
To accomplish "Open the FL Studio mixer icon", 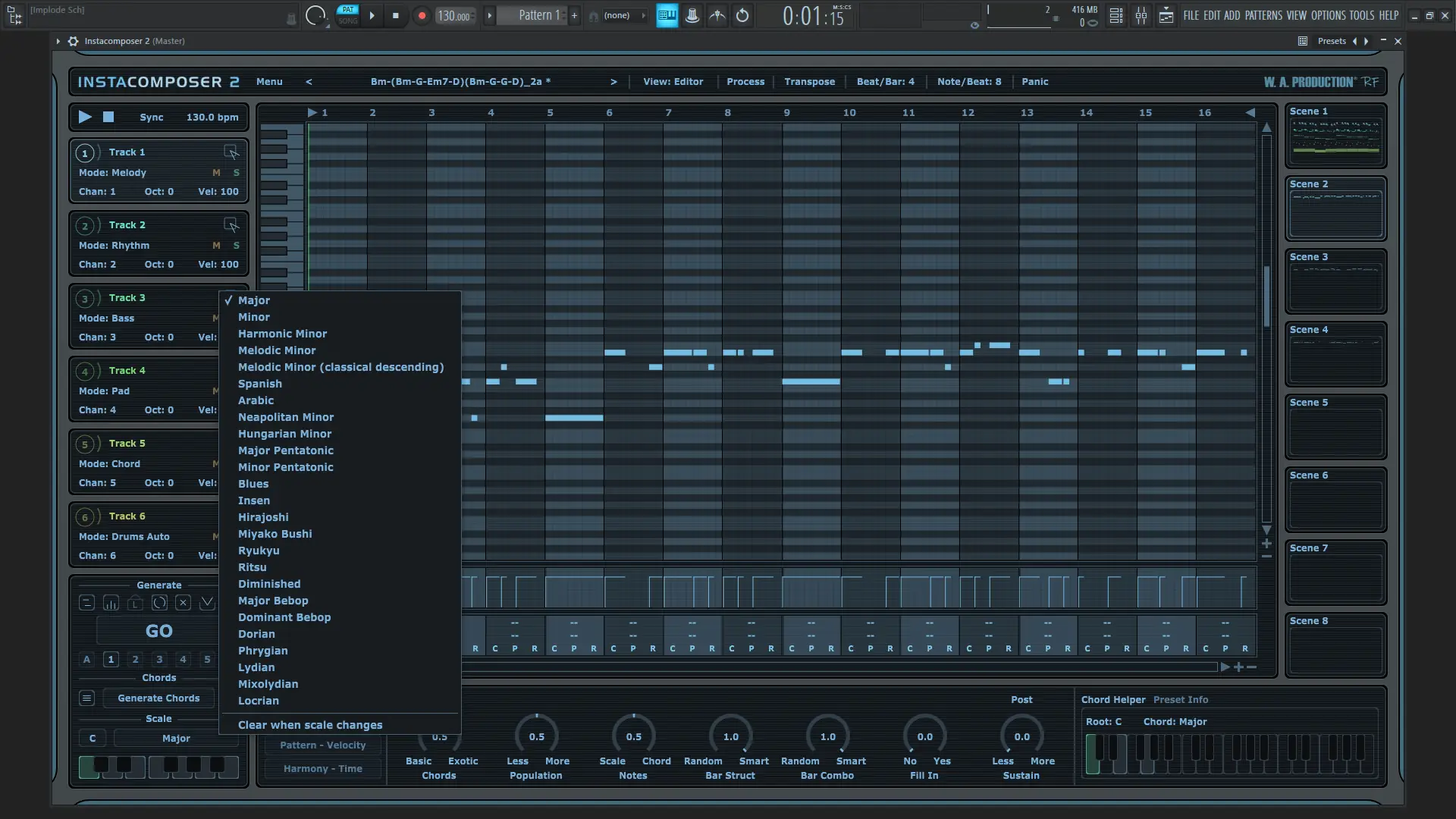I will (1141, 15).
